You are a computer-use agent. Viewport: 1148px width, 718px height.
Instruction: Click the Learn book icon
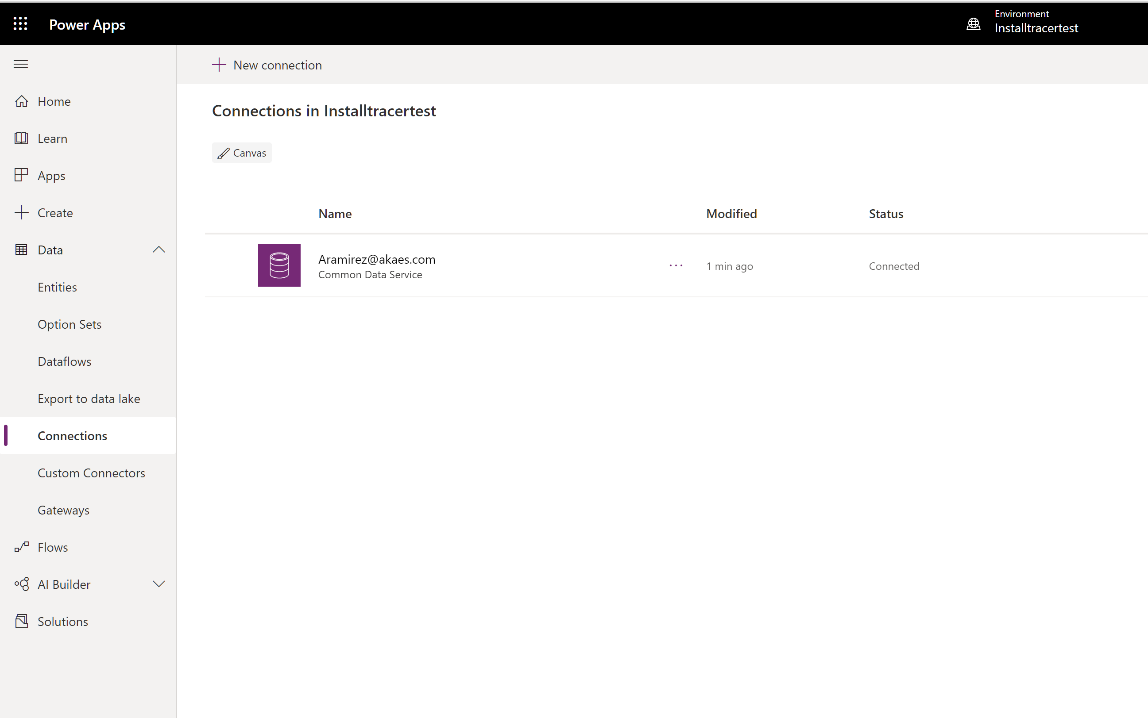pos(22,138)
